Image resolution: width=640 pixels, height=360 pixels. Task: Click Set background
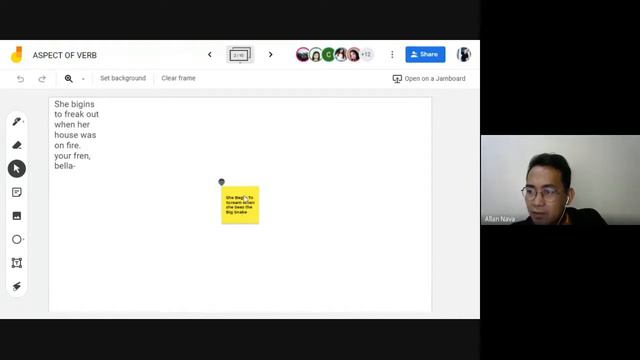click(x=123, y=78)
